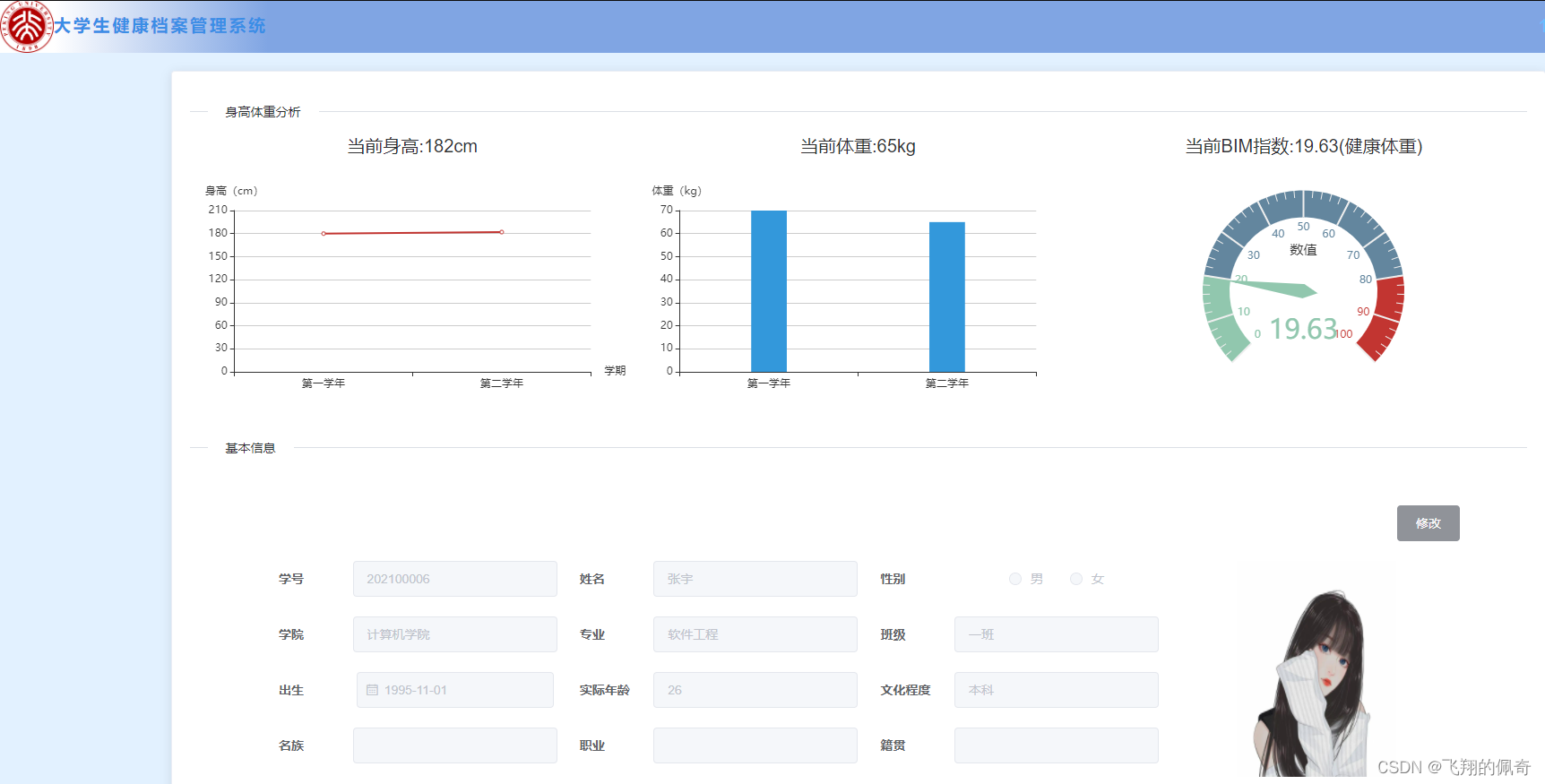The image size is (1545, 784).
Task: Click the second-year height data point
Action: tap(502, 232)
